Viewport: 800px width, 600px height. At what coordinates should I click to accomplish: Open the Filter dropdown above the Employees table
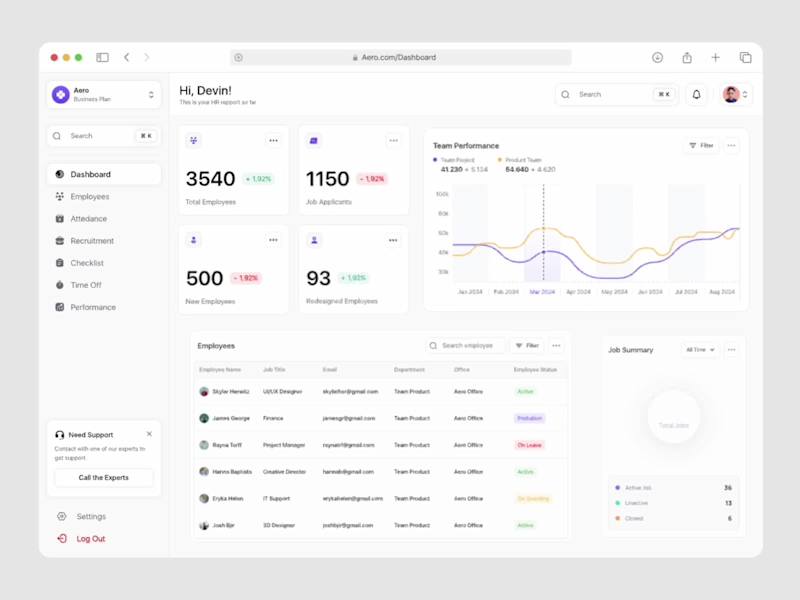click(x=527, y=345)
